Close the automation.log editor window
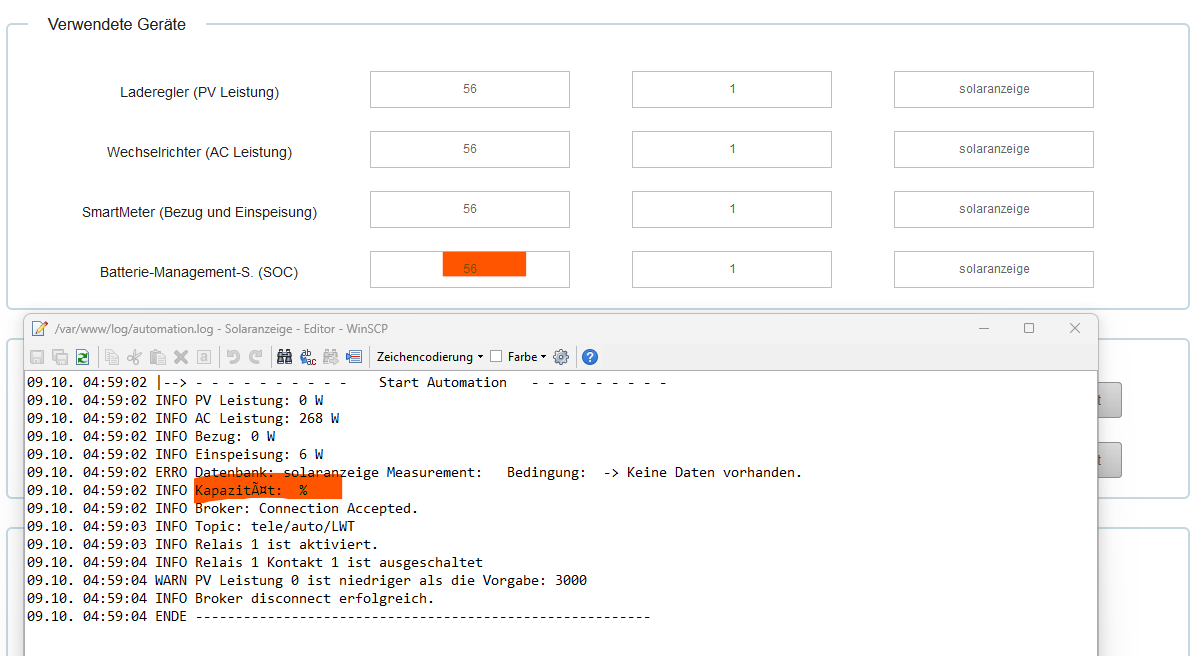Image resolution: width=1204 pixels, height=656 pixels. pyautogui.click(x=1075, y=328)
